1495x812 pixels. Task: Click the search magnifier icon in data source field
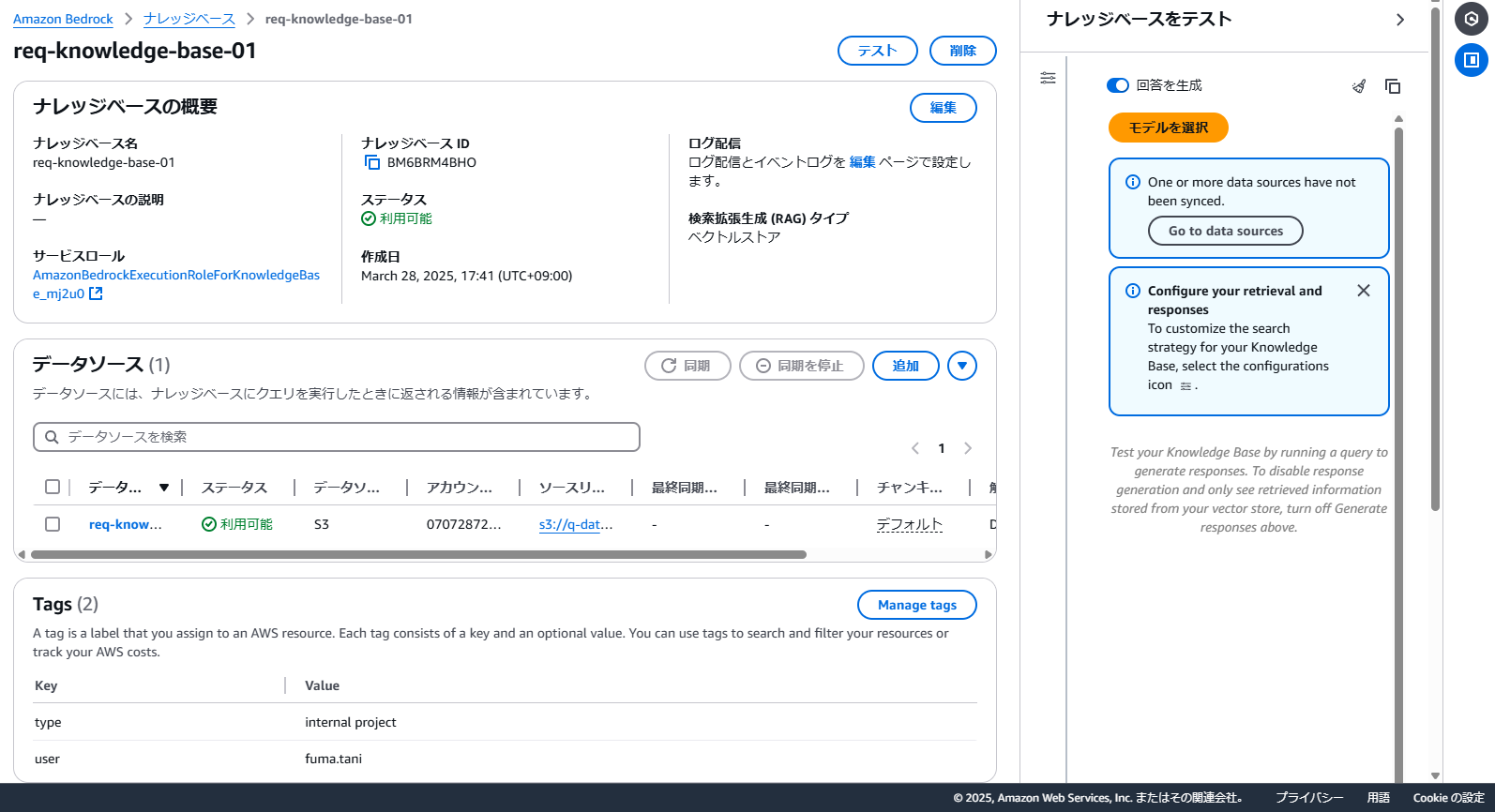(52, 437)
